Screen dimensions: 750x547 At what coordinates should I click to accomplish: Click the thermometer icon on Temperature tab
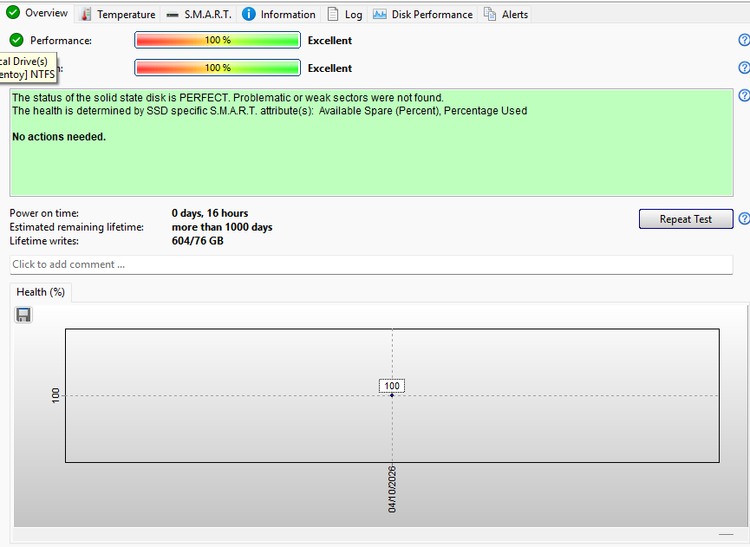point(86,14)
